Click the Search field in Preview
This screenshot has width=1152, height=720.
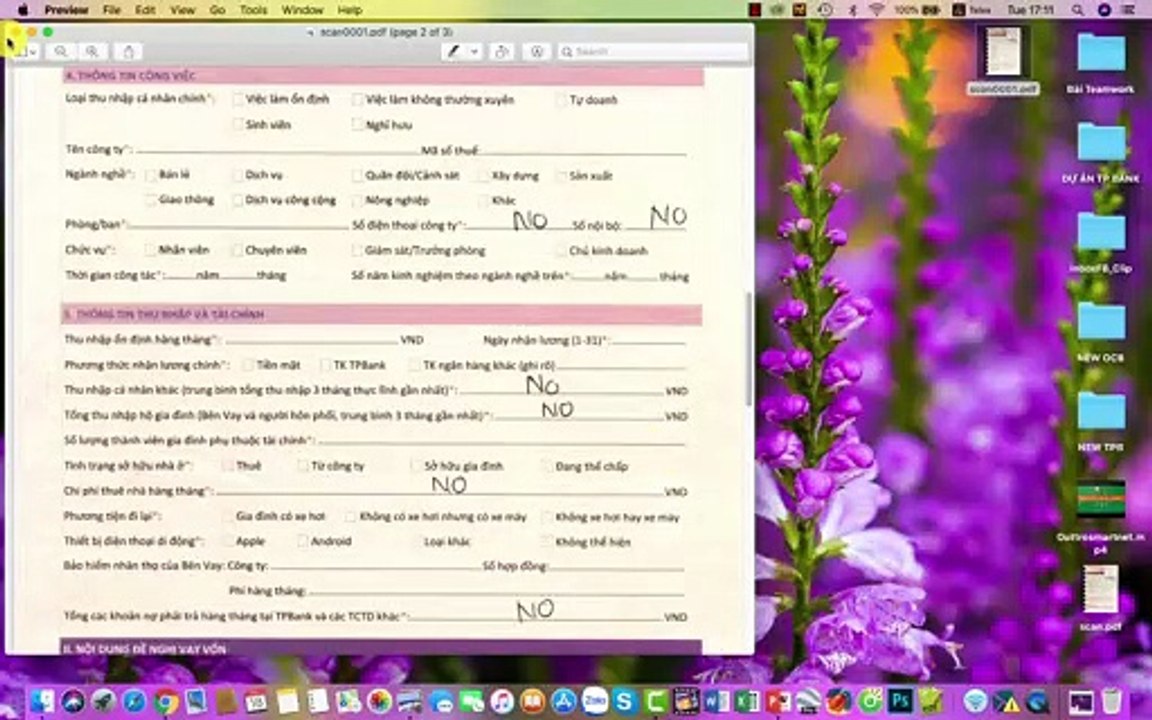pos(653,51)
